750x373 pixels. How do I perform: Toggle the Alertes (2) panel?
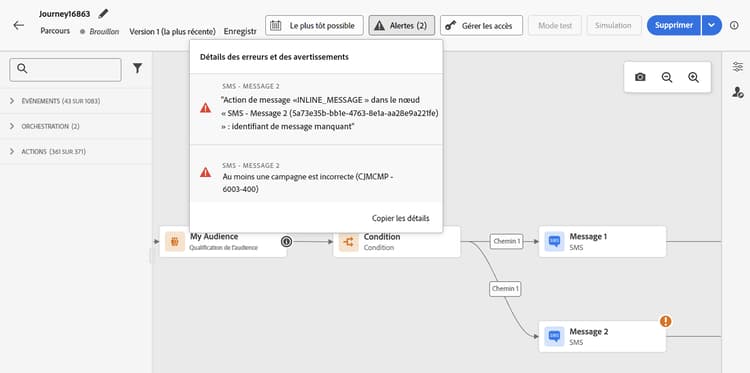tap(401, 25)
